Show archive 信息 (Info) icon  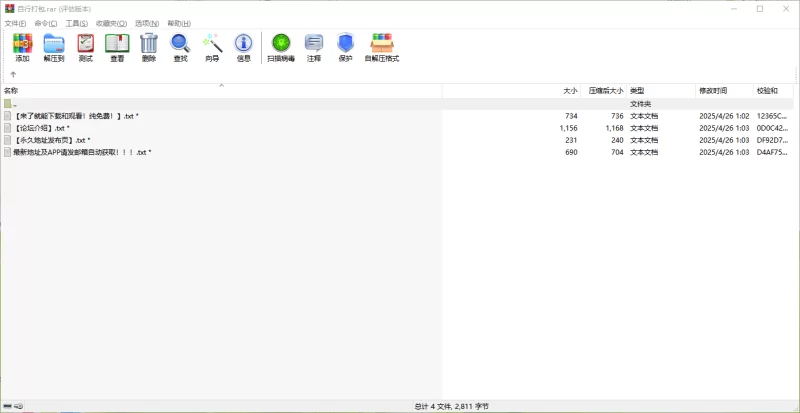pos(243,43)
